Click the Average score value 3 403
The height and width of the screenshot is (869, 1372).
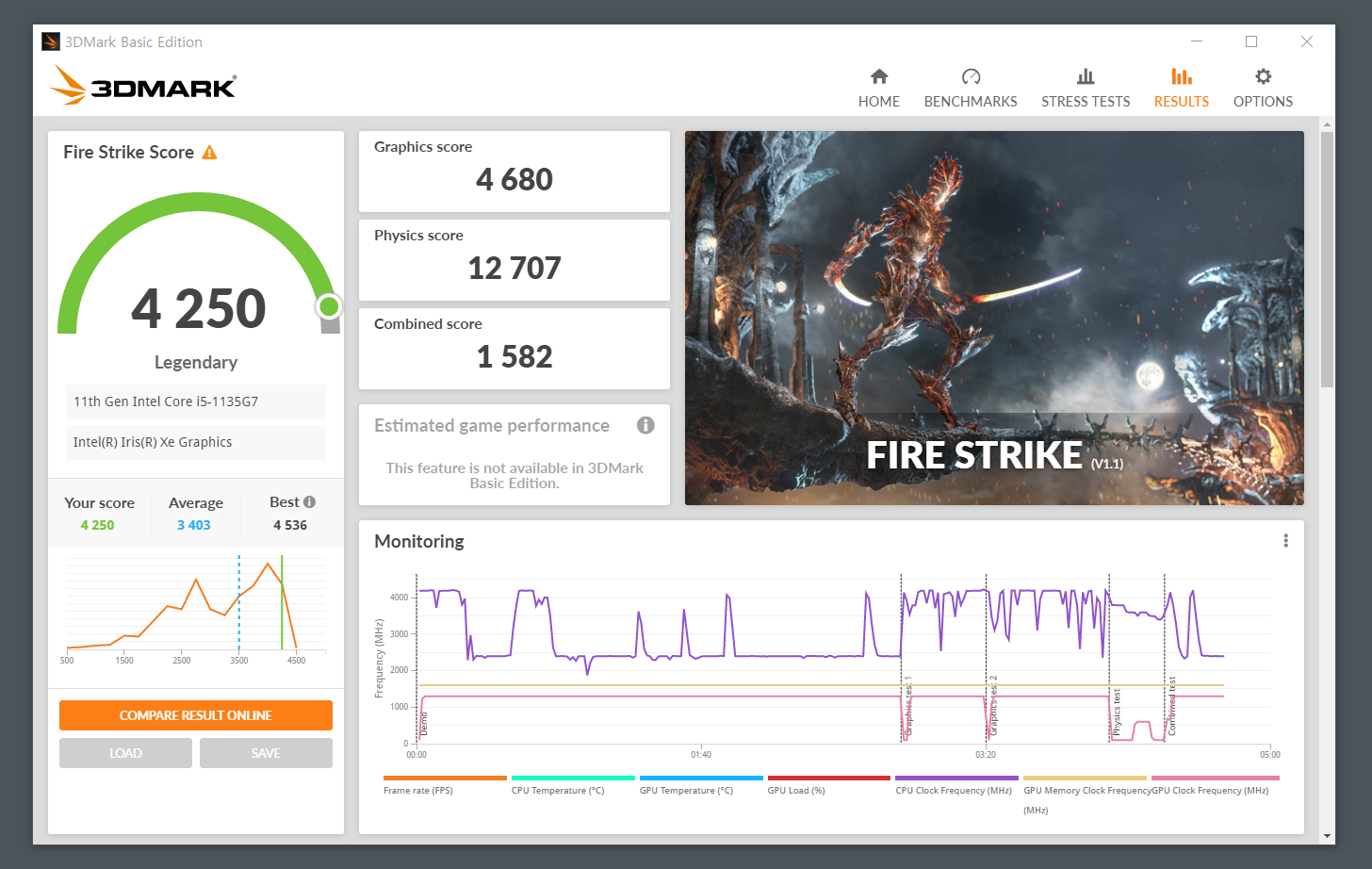pyautogui.click(x=194, y=525)
